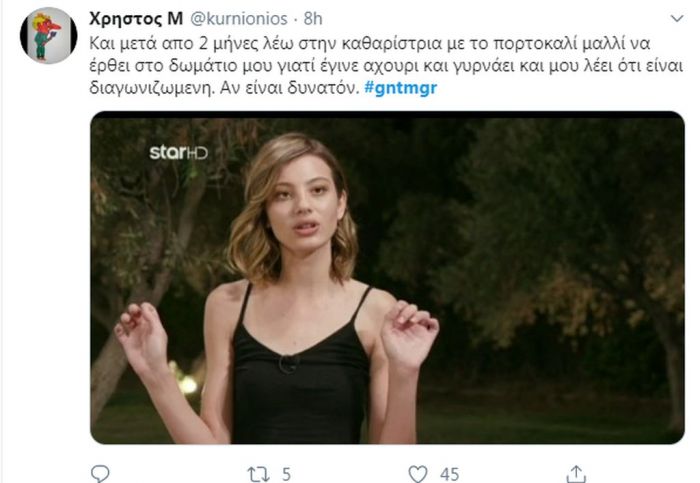Viewport: 700px width, 483px height.
Task: Enlarge the attached TV screenshot
Action: [x=387, y=277]
